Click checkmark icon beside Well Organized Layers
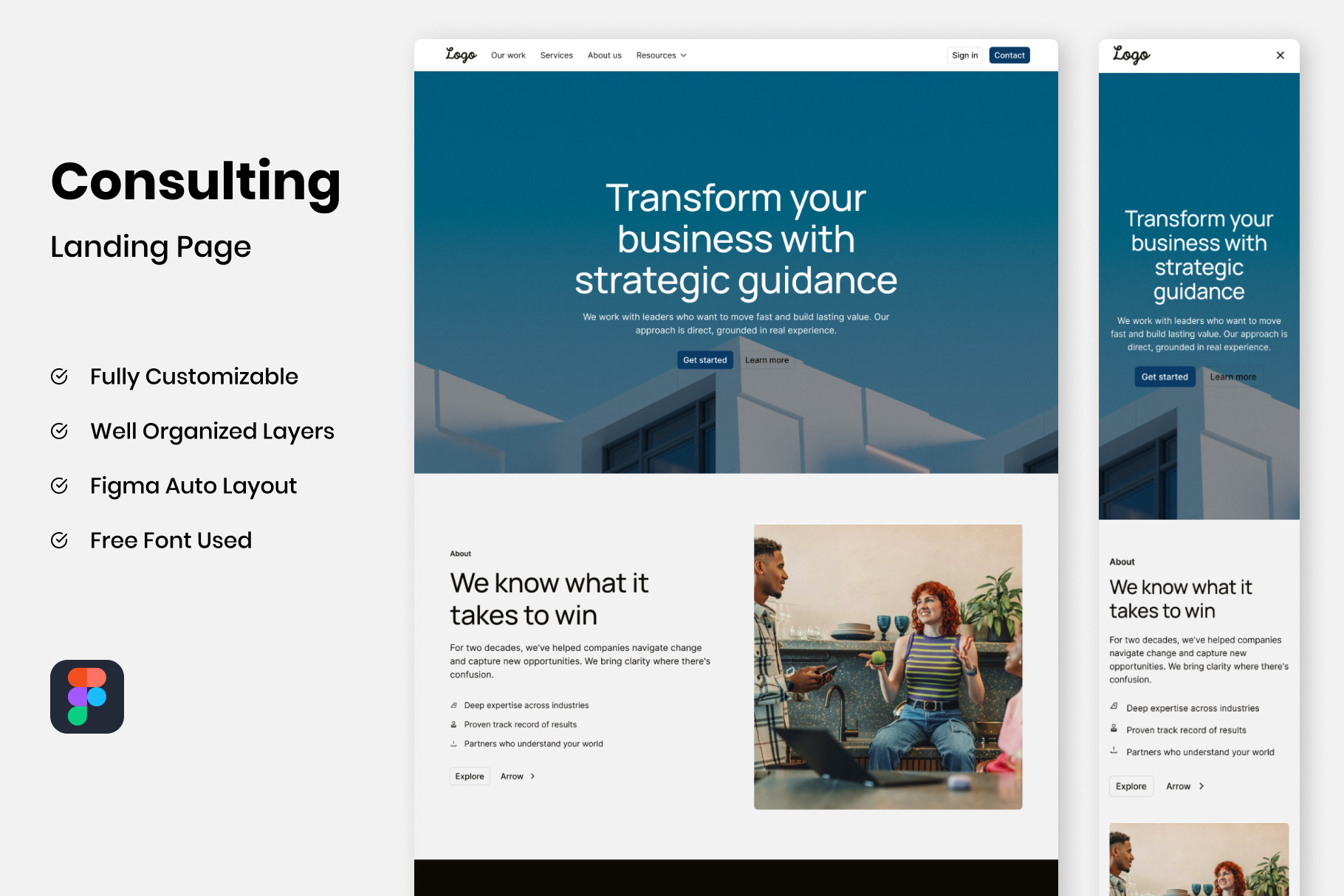Image resolution: width=1344 pixels, height=896 pixels. 59,431
